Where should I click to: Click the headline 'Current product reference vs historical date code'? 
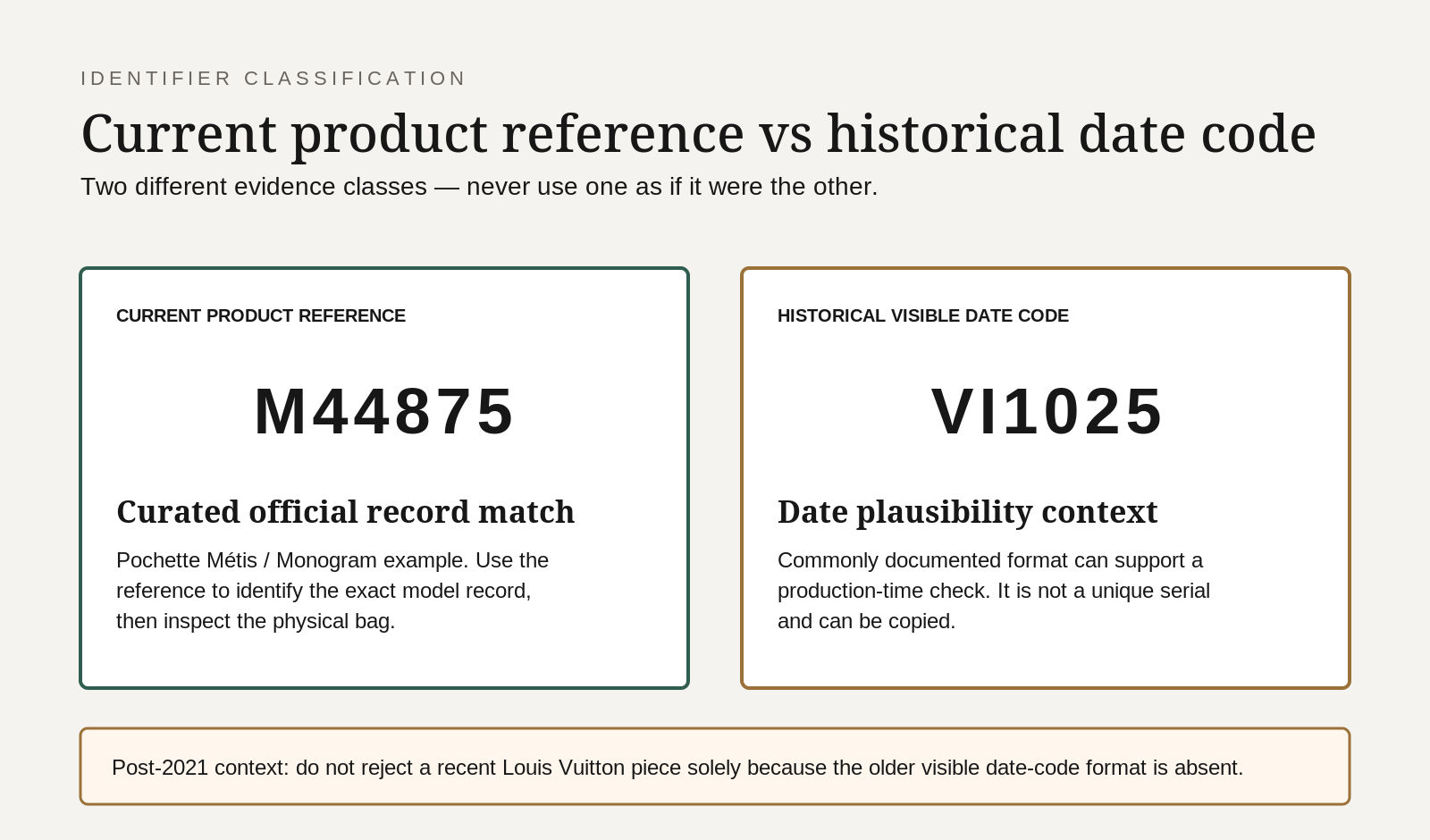tap(698, 134)
